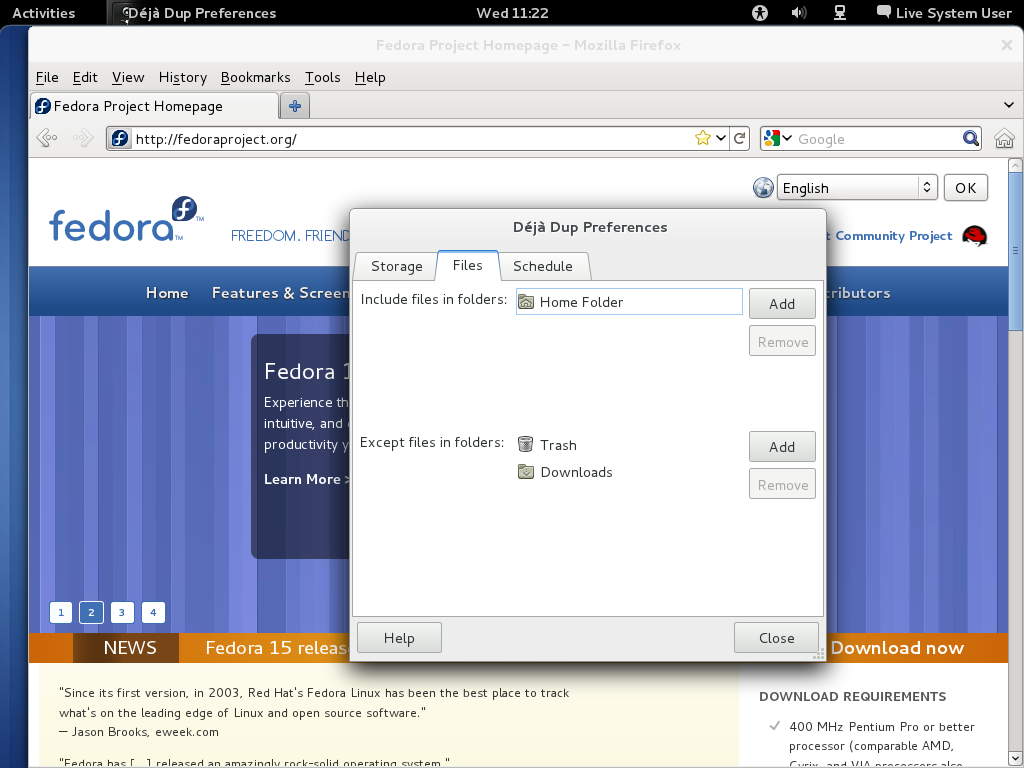Click the Red Hat logo icon

[x=974, y=236]
